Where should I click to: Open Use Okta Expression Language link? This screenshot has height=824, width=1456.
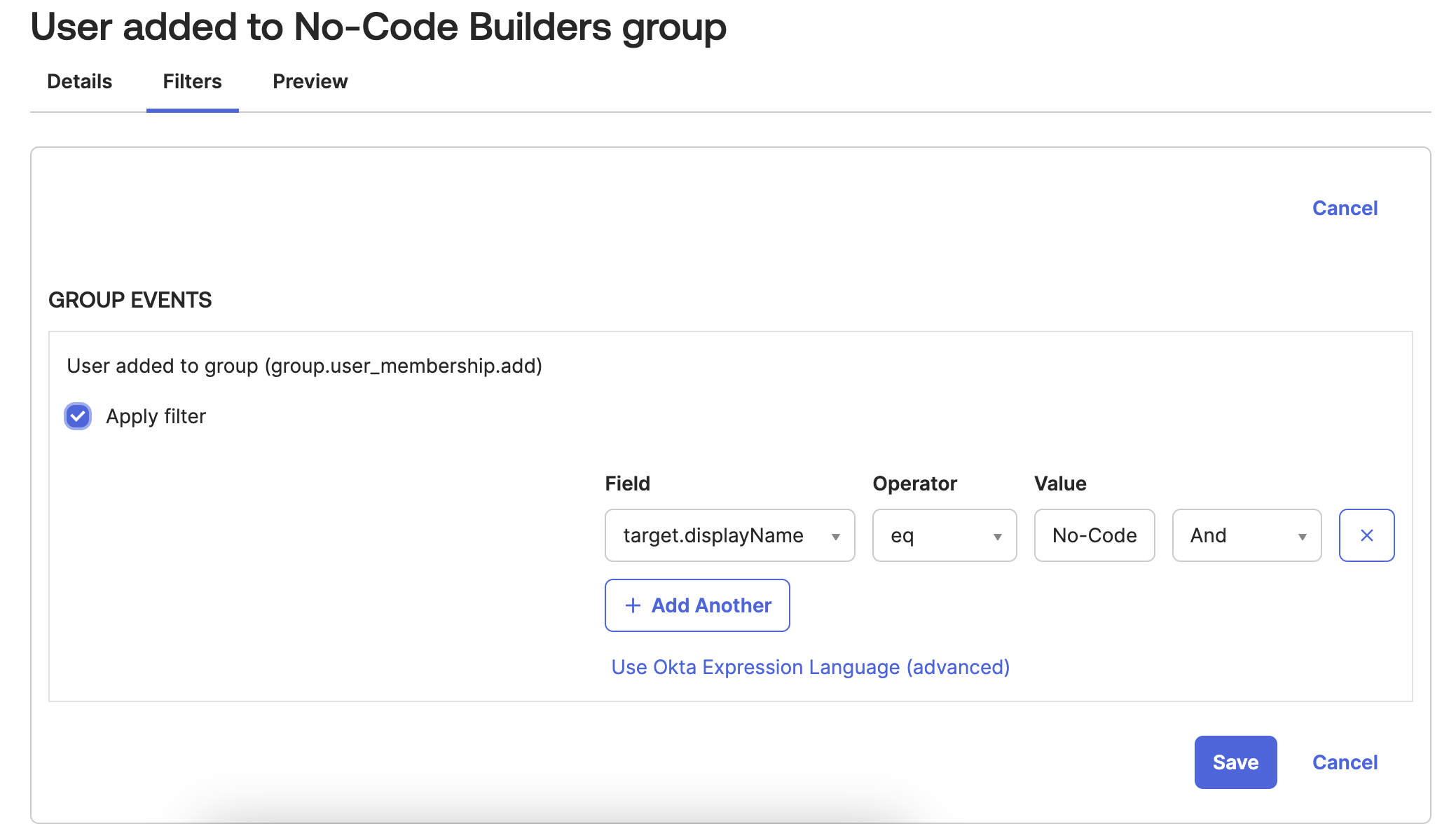pos(810,667)
